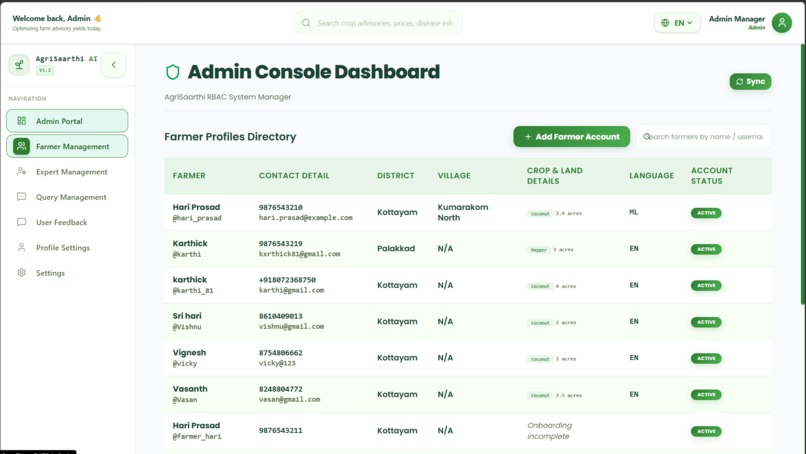Viewport: 806px width, 454px height.
Task: Click the Farmer Management people icon
Action: point(22,146)
